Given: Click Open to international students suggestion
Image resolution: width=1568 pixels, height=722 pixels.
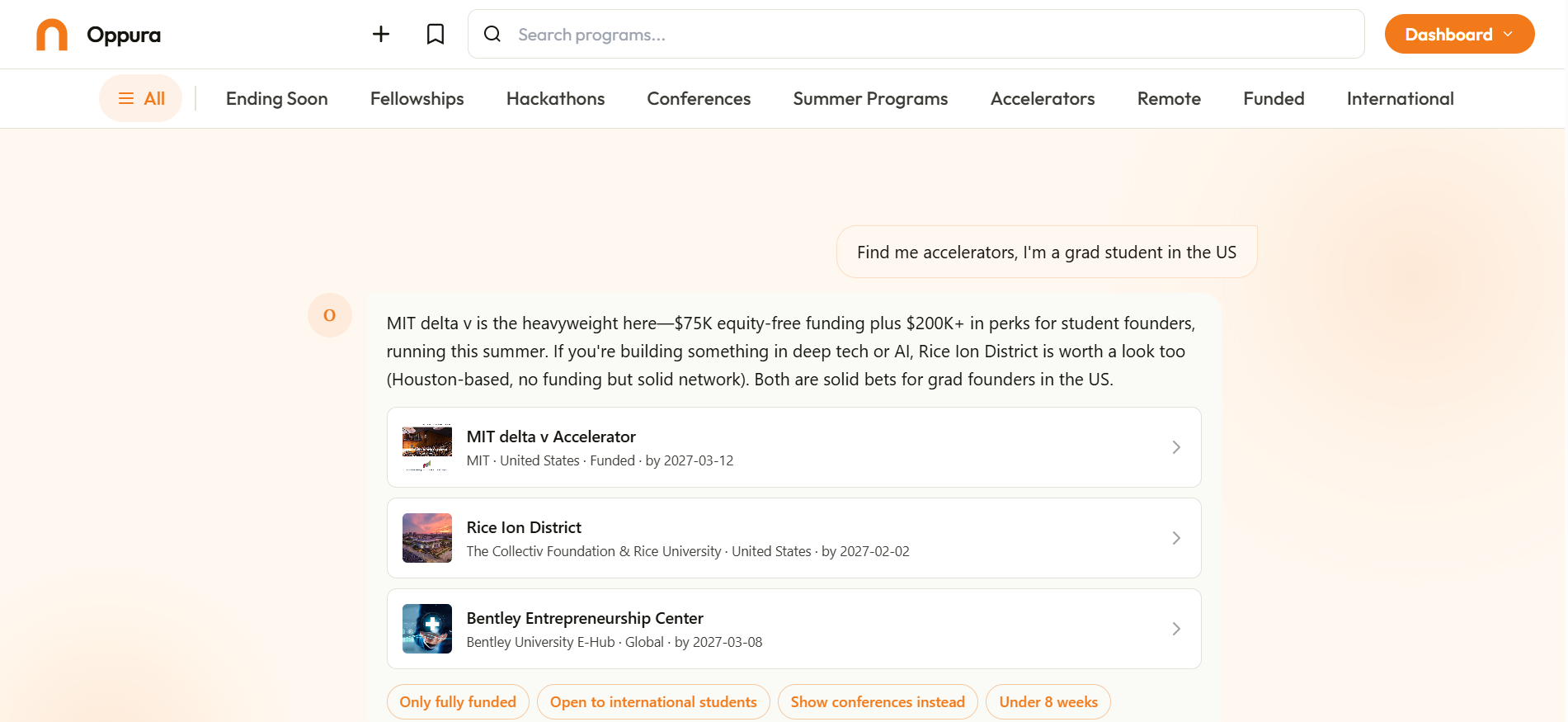Looking at the screenshot, I should click(653, 702).
